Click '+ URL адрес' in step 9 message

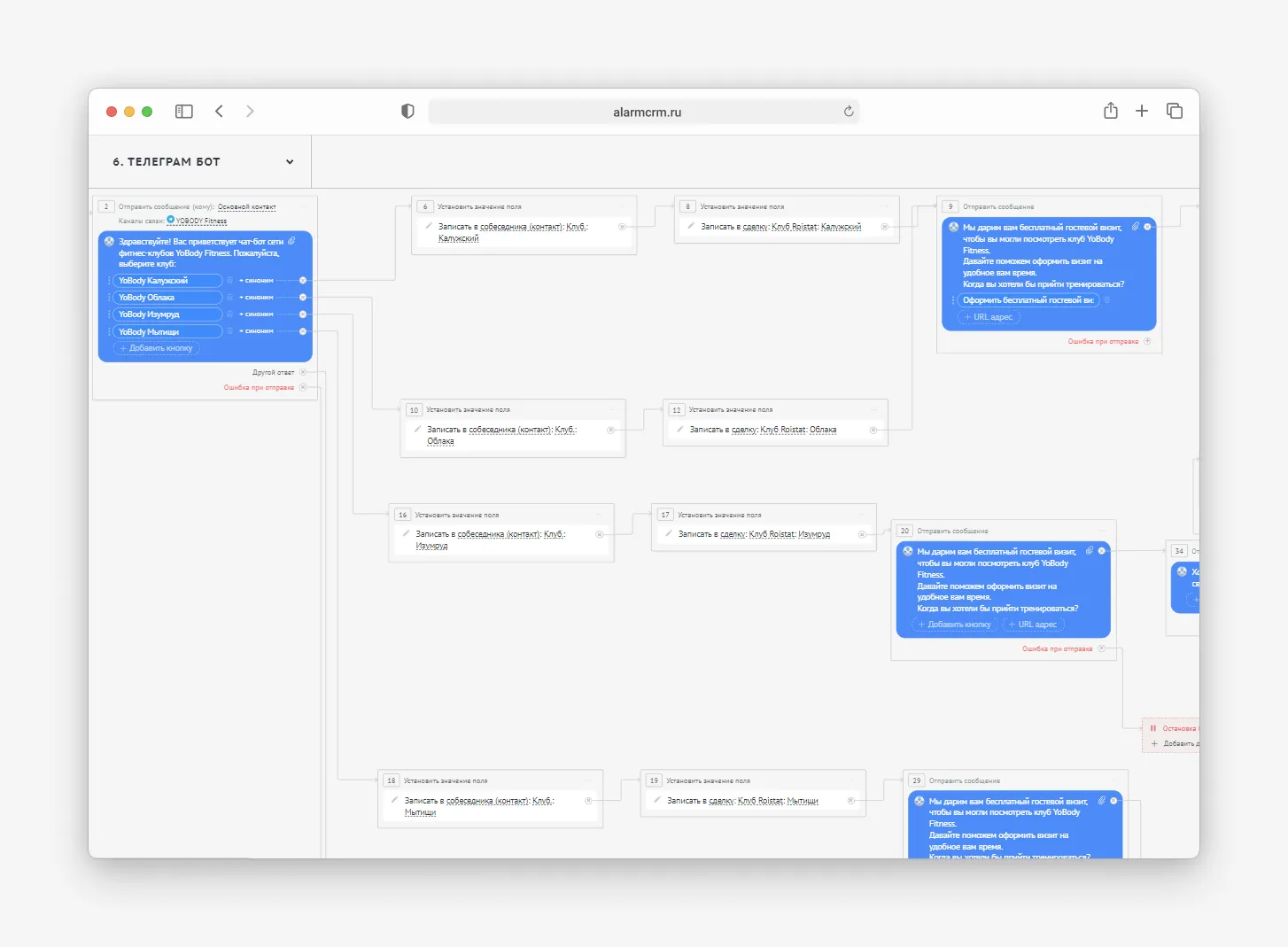tap(989, 317)
